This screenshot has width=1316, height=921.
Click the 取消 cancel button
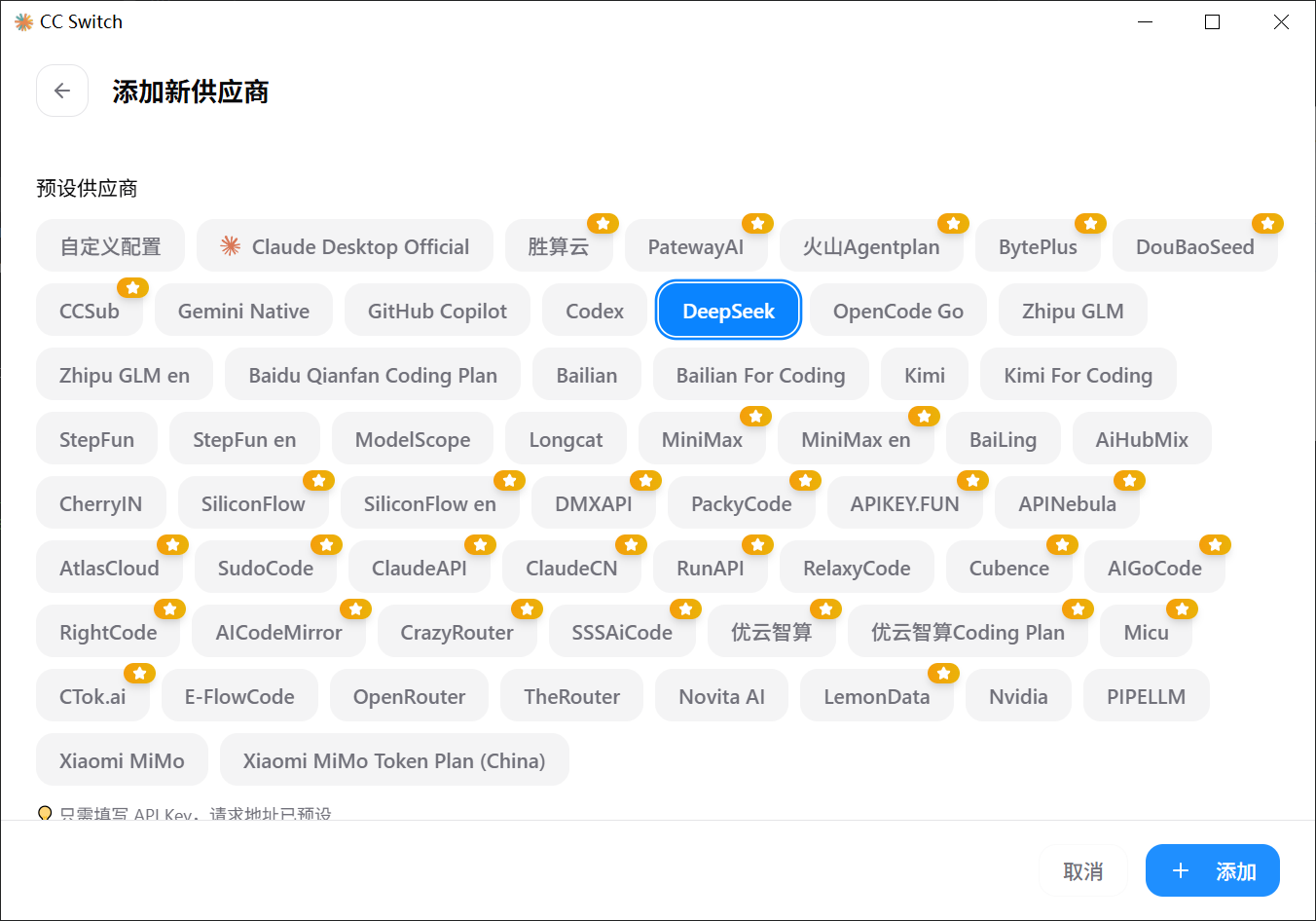click(1082, 870)
